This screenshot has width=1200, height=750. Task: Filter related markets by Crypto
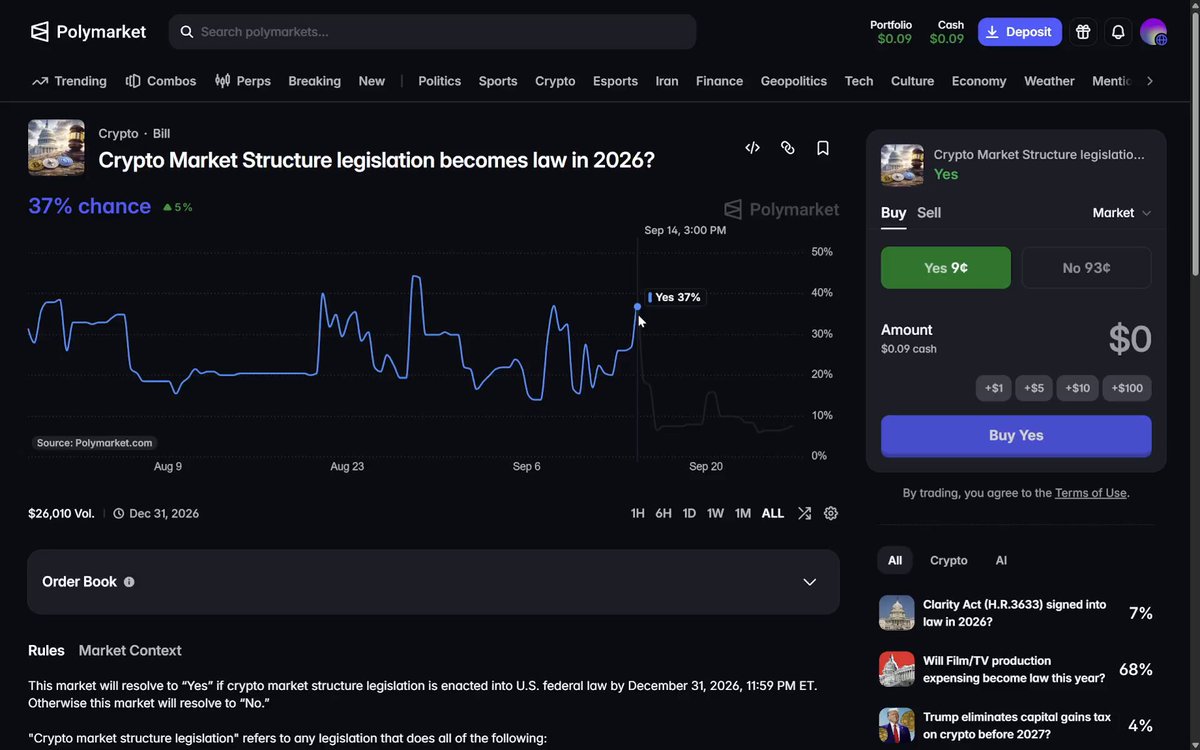pos(949,561)
